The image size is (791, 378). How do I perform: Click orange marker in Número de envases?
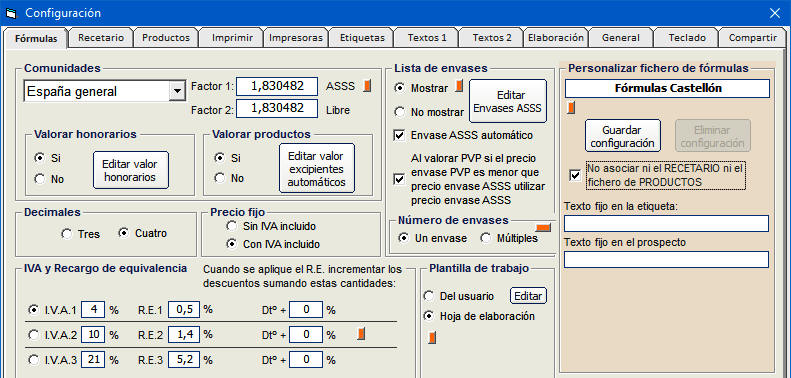point(544,228)
